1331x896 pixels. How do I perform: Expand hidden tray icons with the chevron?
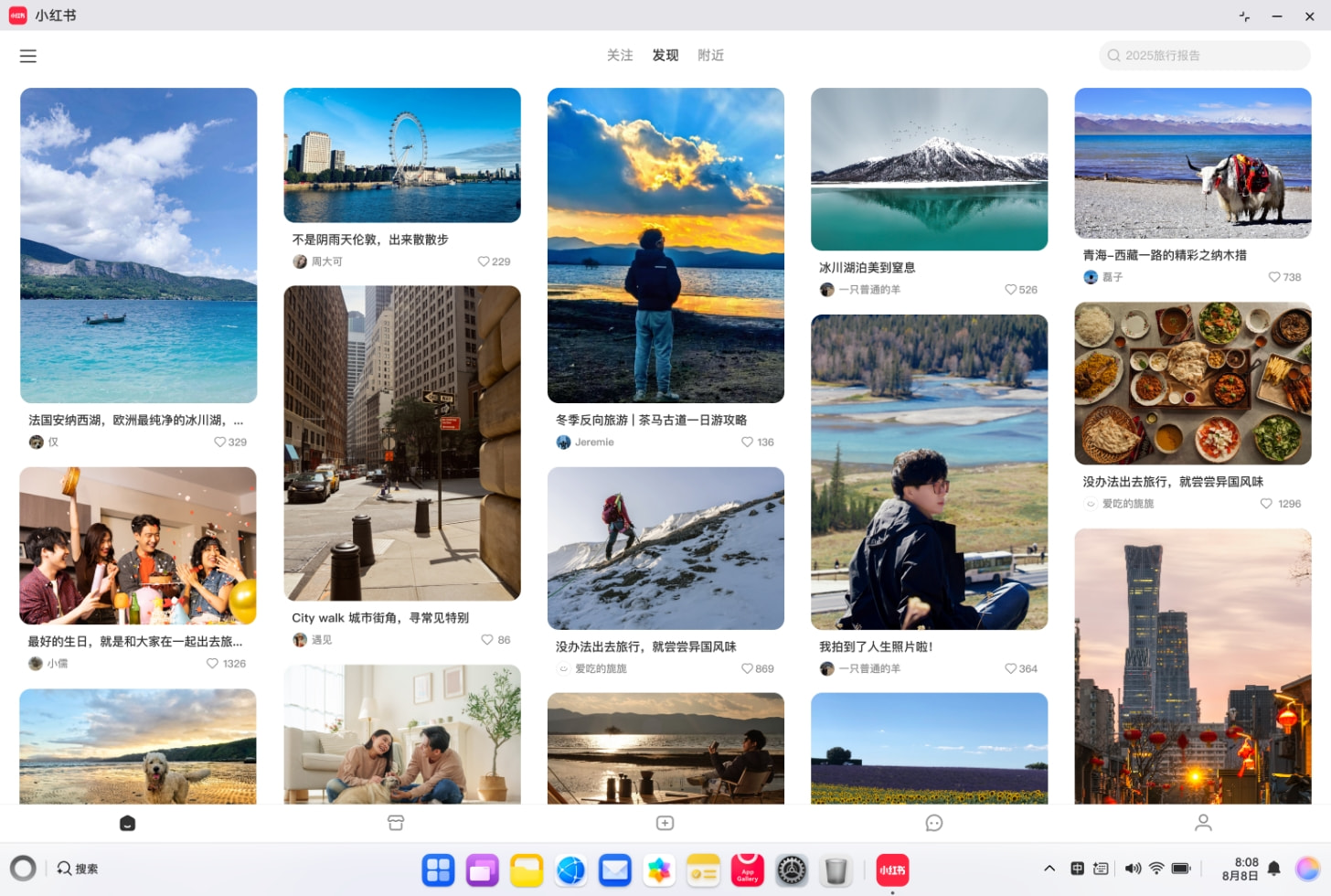[x=1049, y=869]
